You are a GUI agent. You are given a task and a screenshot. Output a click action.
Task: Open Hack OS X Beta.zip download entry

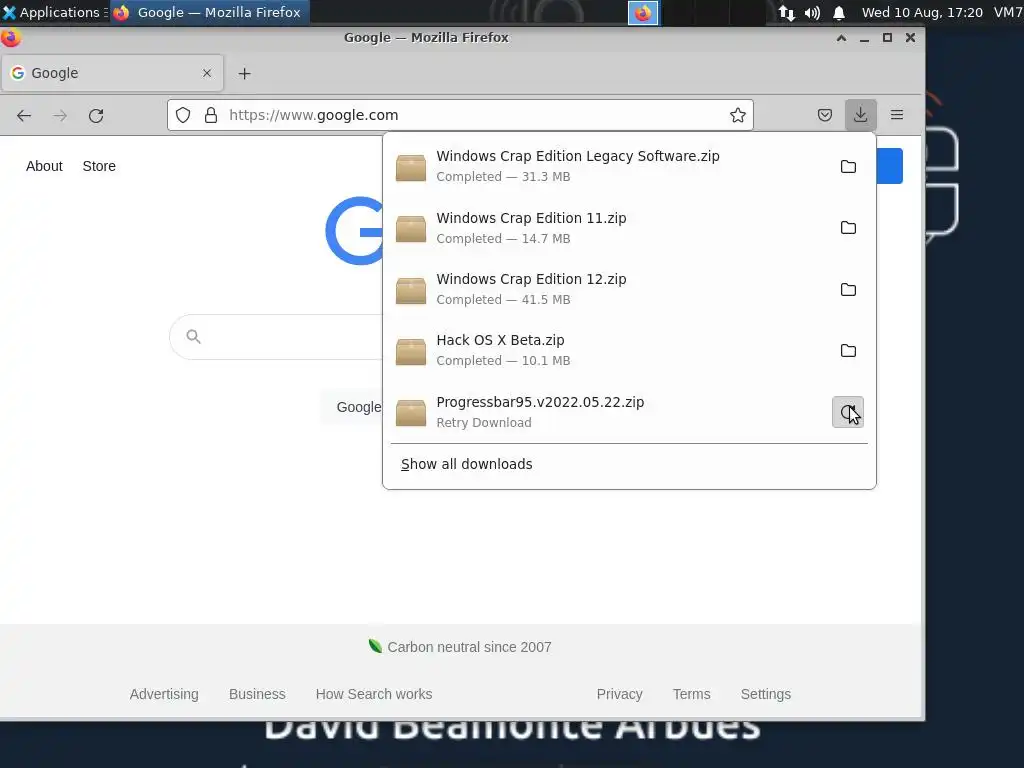pos(607,351)
